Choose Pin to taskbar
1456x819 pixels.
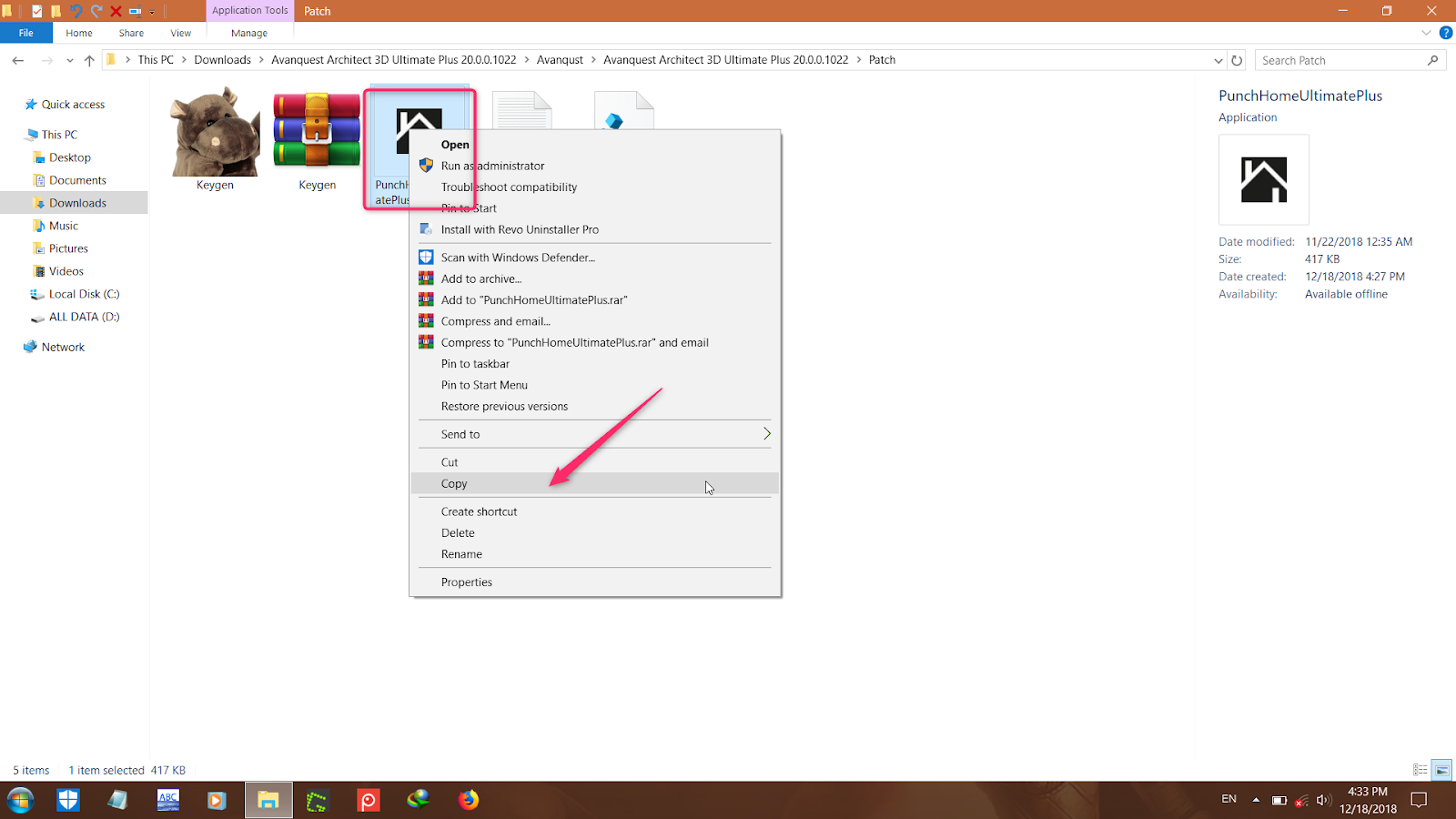click(x=595, y=364)
